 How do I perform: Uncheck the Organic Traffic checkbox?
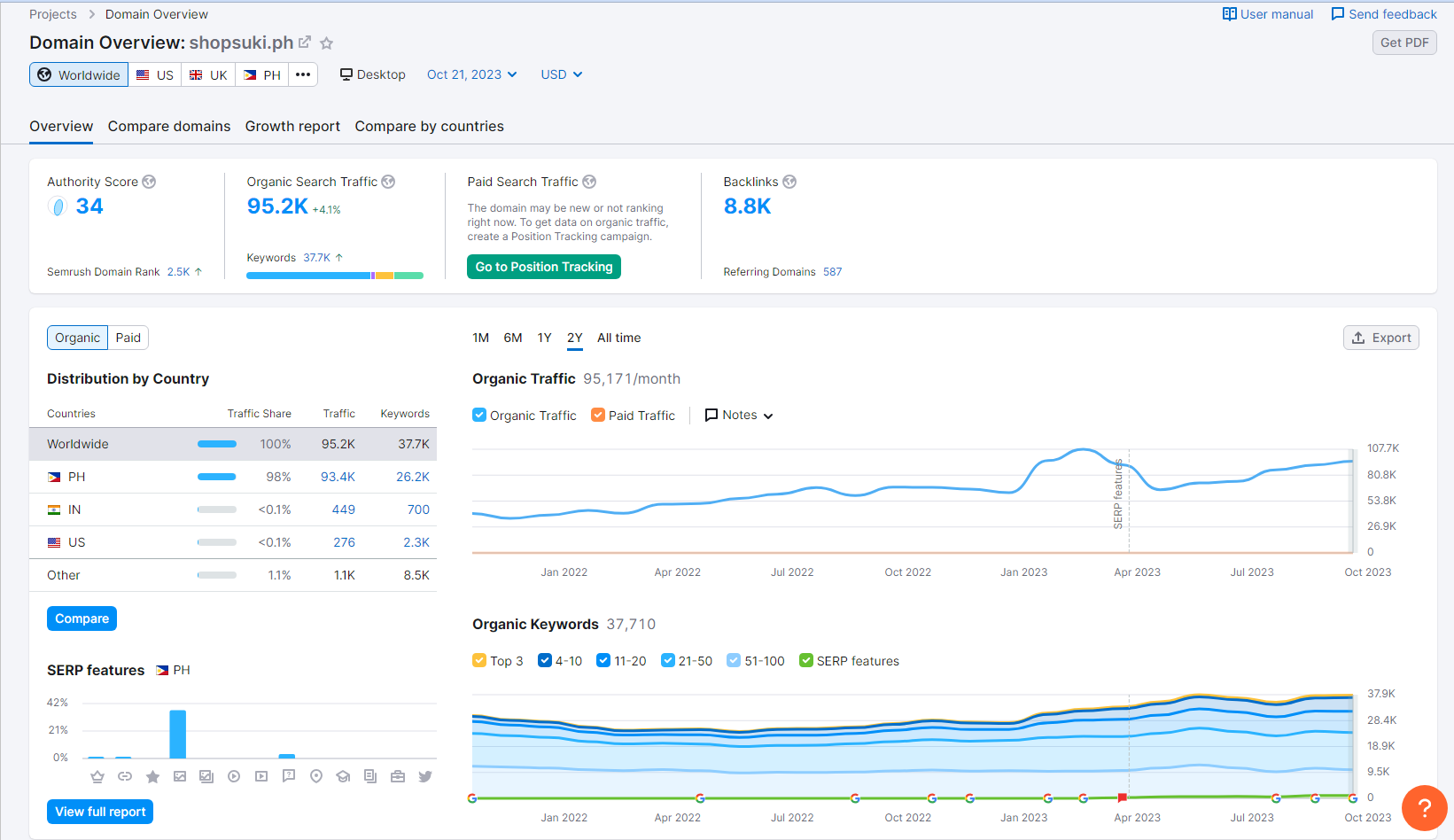[479, 415]
